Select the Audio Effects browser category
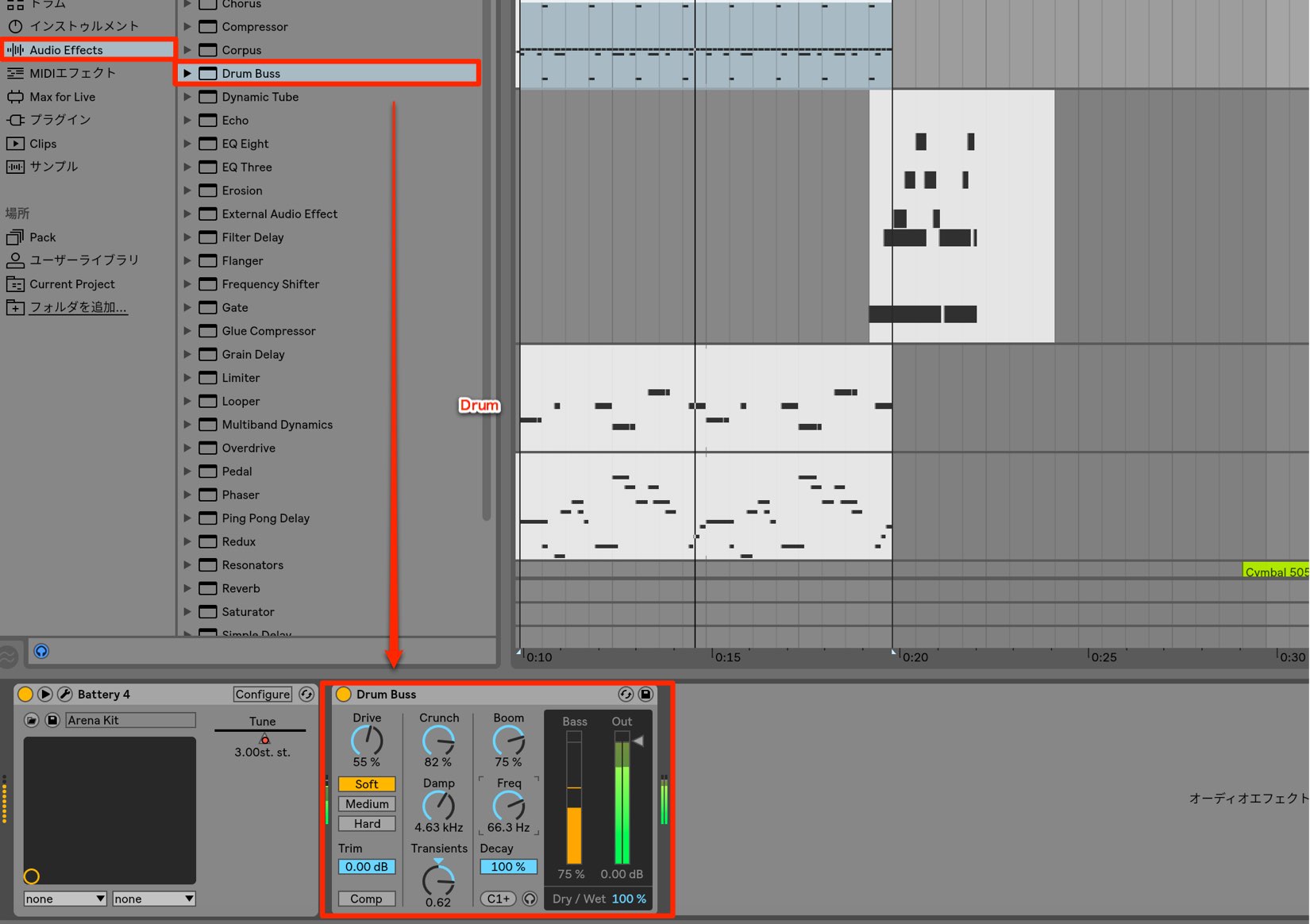This screenshot has width=1310, height=924. [88, 49]
